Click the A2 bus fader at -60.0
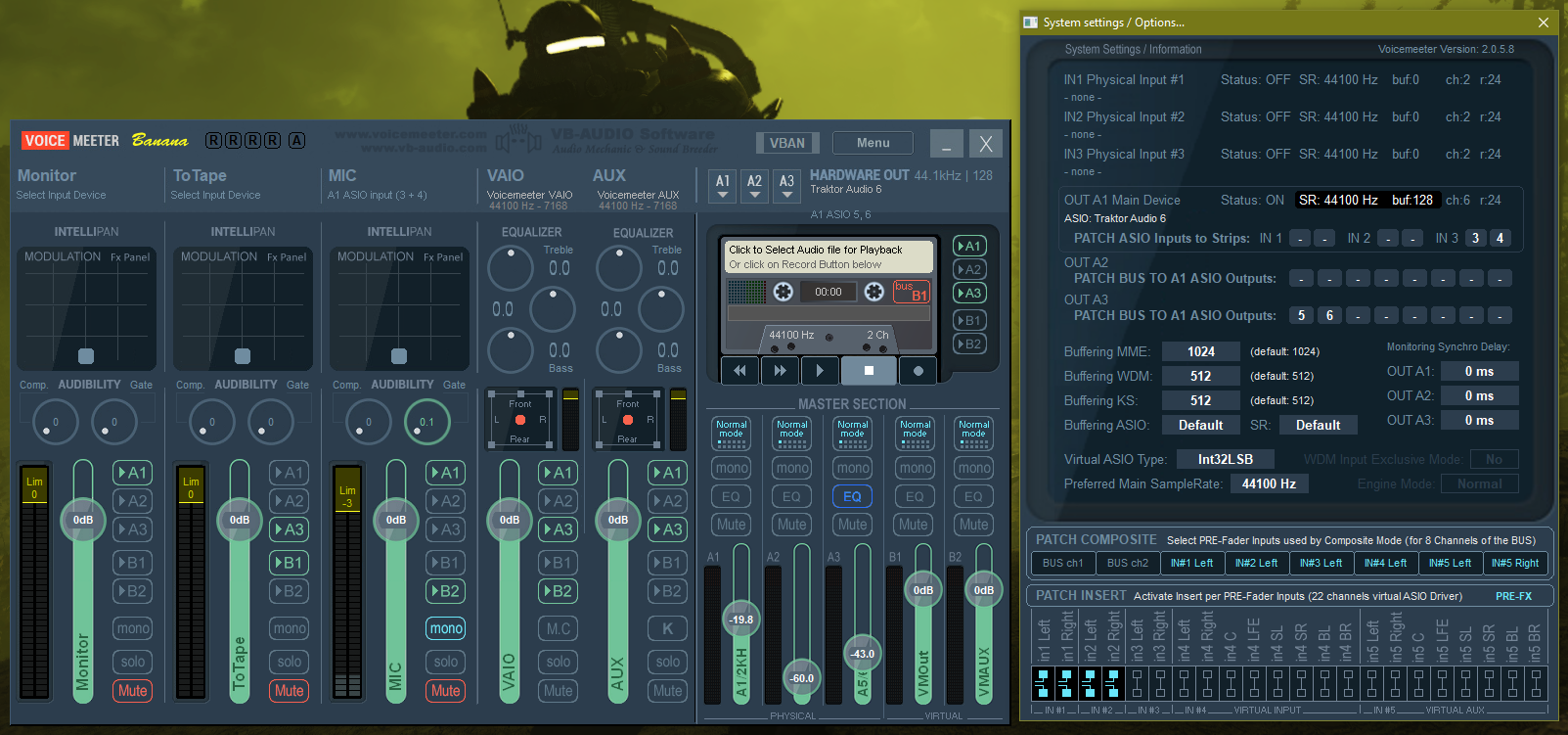This screenshot has width=1568, height=735. [802, 677]
